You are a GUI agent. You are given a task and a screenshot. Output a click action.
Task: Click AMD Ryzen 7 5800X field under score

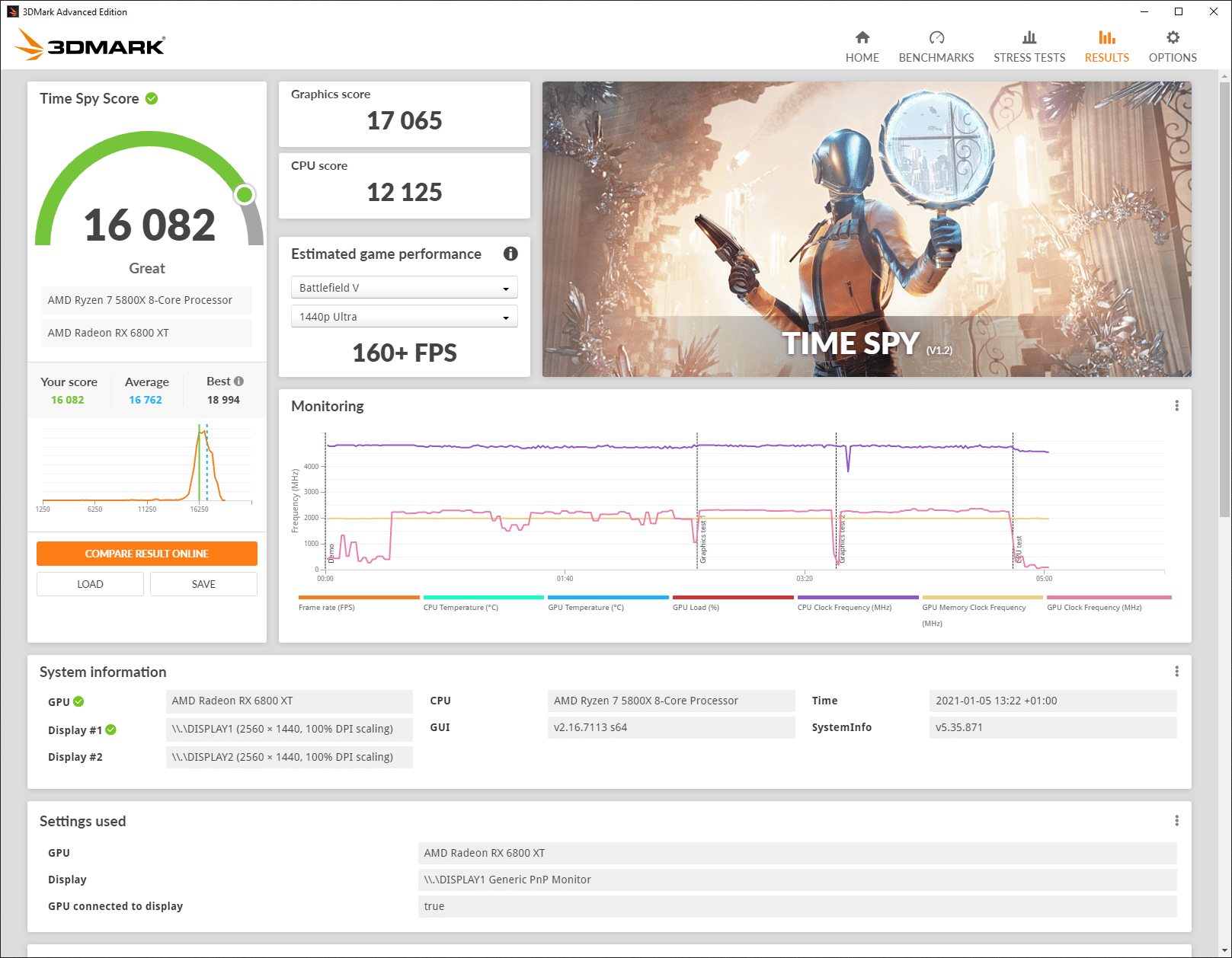147,300
